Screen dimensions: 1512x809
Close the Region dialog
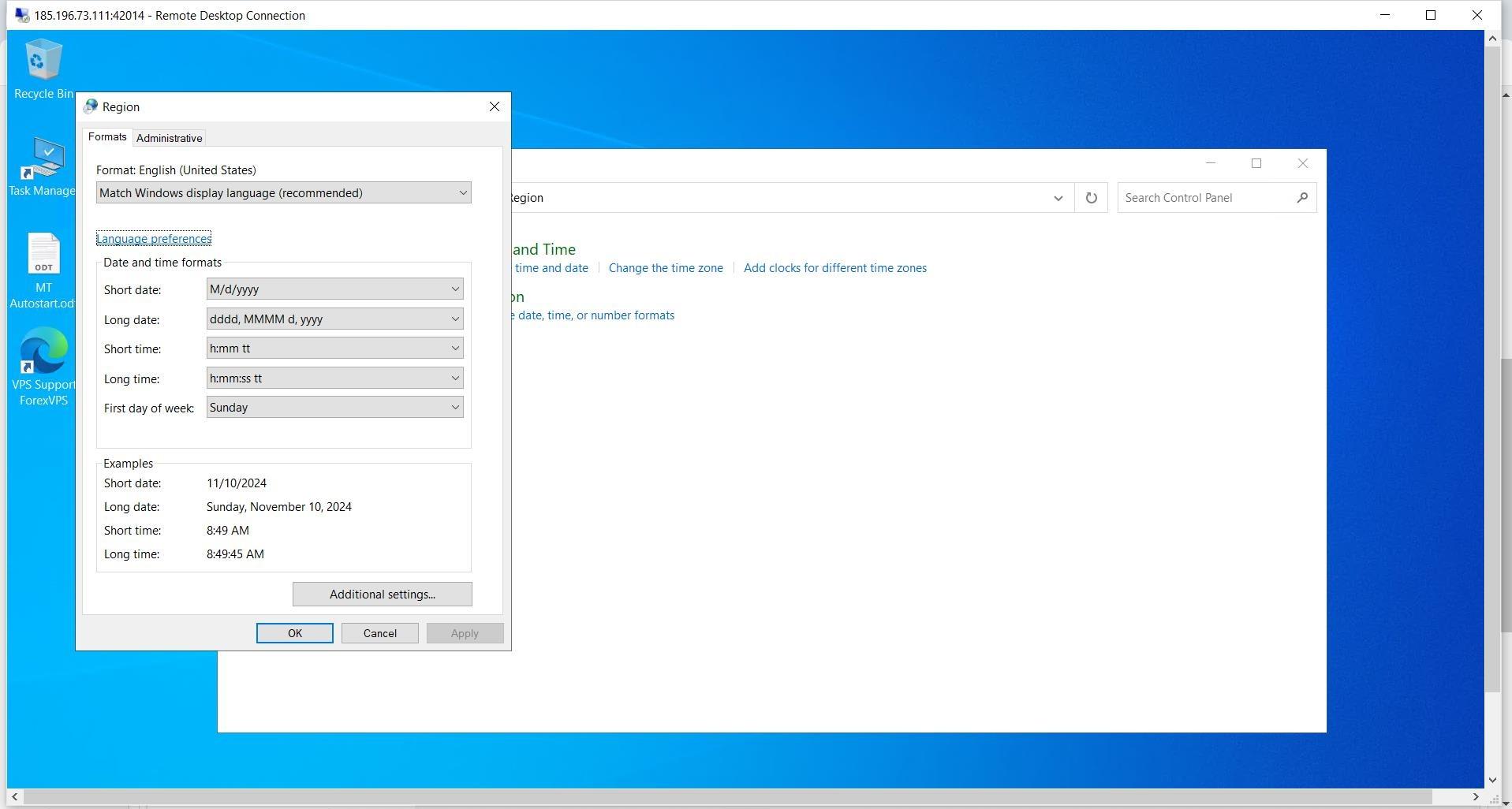pyautogui.click(x=495, y=106)
